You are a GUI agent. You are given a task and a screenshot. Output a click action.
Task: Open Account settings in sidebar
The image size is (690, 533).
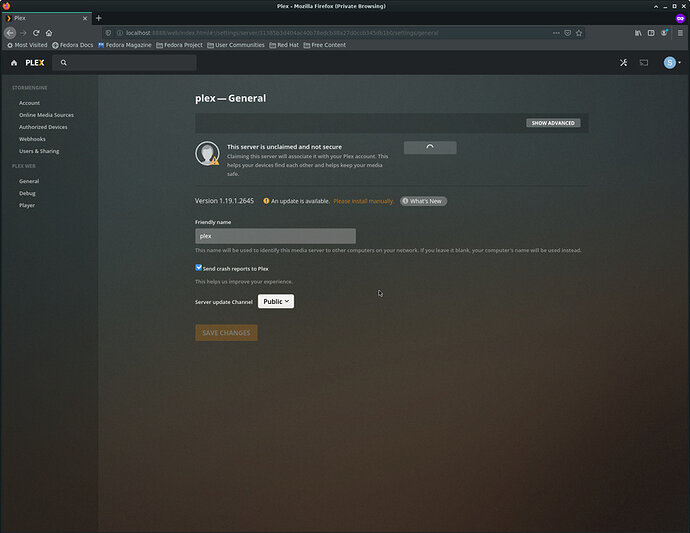tap(29, 103)
